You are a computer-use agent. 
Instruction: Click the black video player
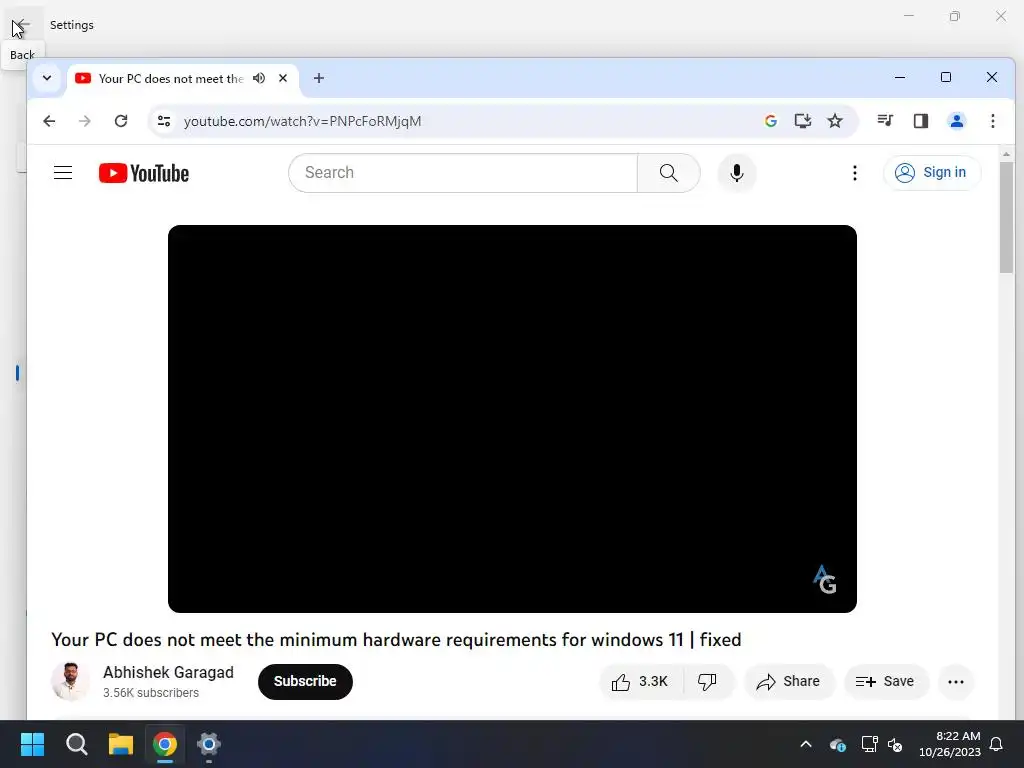[x=512, y=419]
